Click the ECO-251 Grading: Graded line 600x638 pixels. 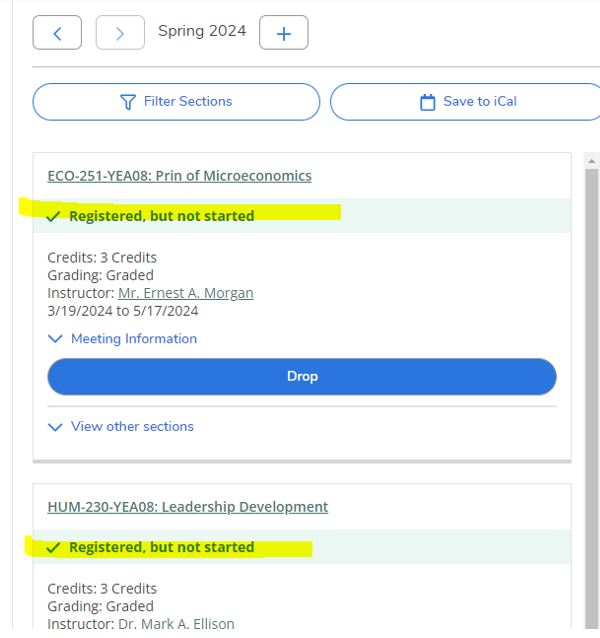(x=100, y=275)
